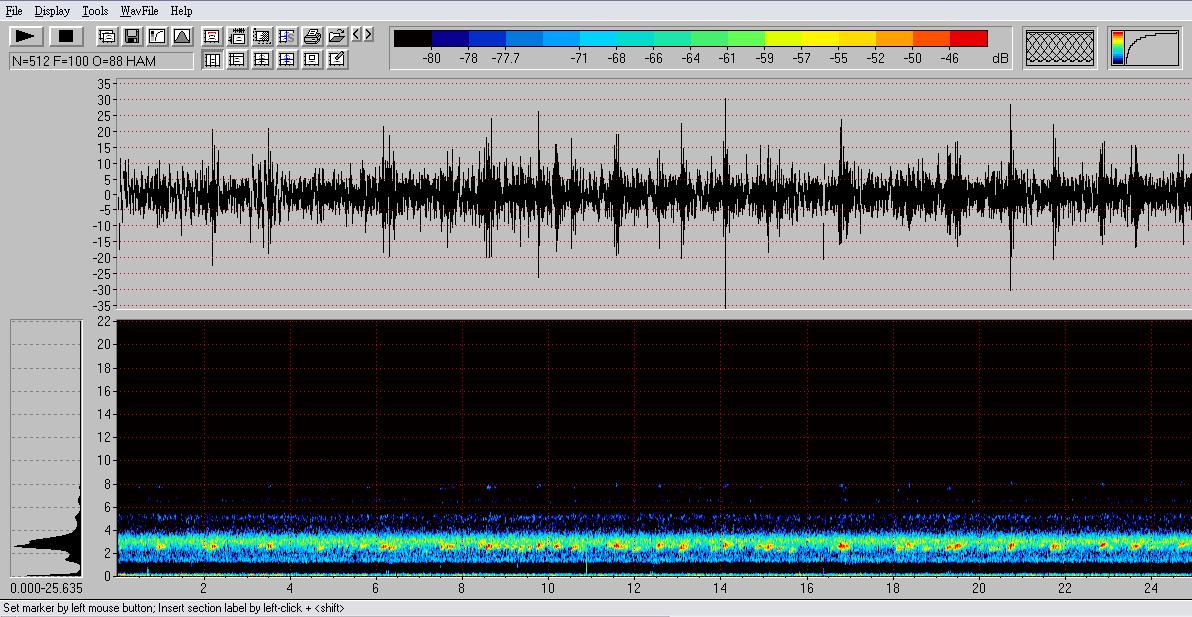
Task: Click the open folder icon
Action: (337, 37)
